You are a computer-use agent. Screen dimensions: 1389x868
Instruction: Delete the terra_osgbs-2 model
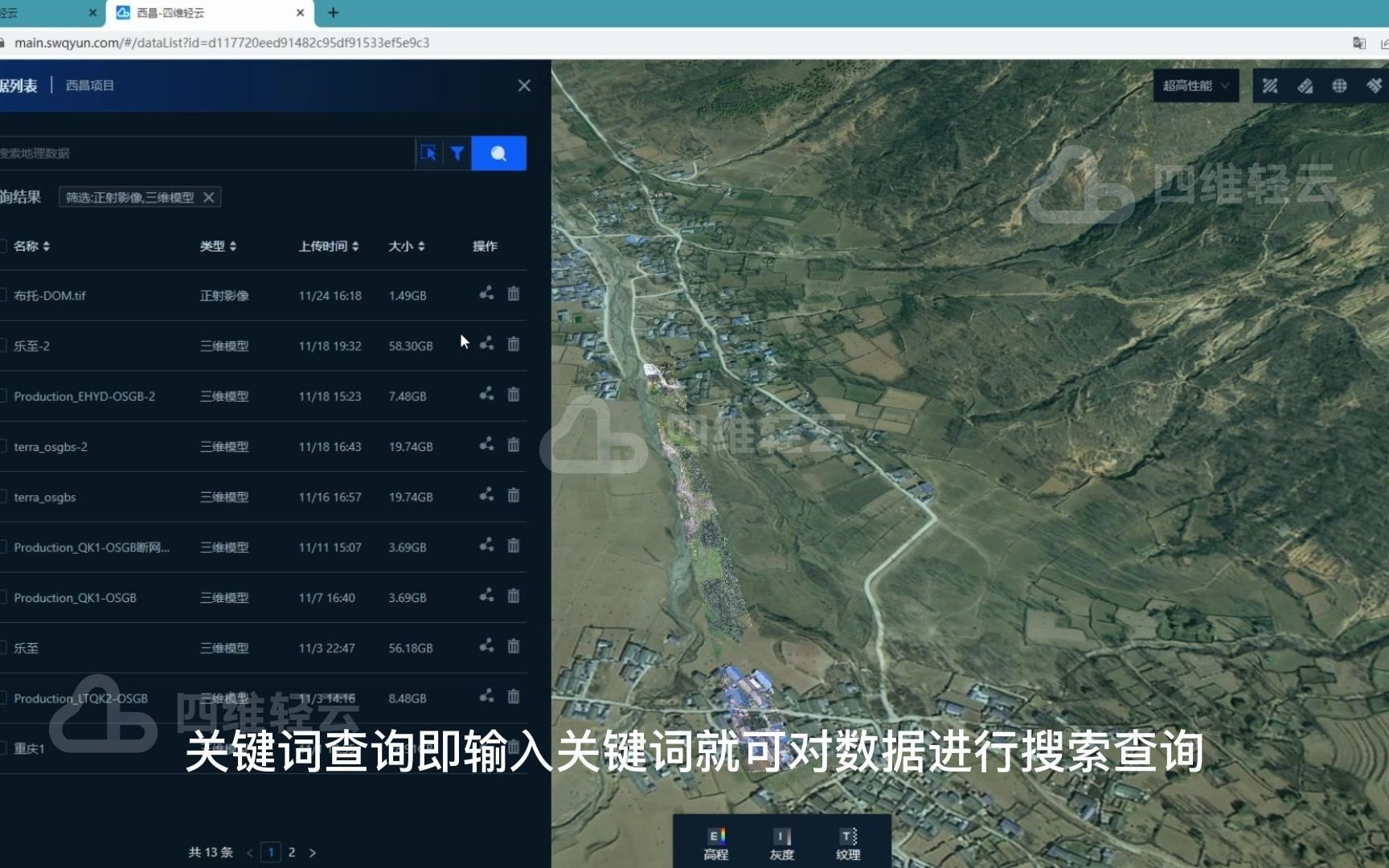coord(514,444)
